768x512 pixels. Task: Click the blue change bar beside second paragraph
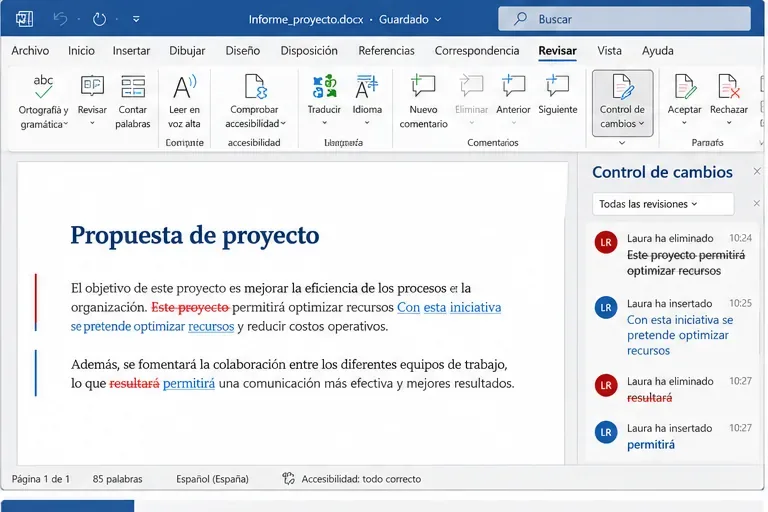coord(36,372)
